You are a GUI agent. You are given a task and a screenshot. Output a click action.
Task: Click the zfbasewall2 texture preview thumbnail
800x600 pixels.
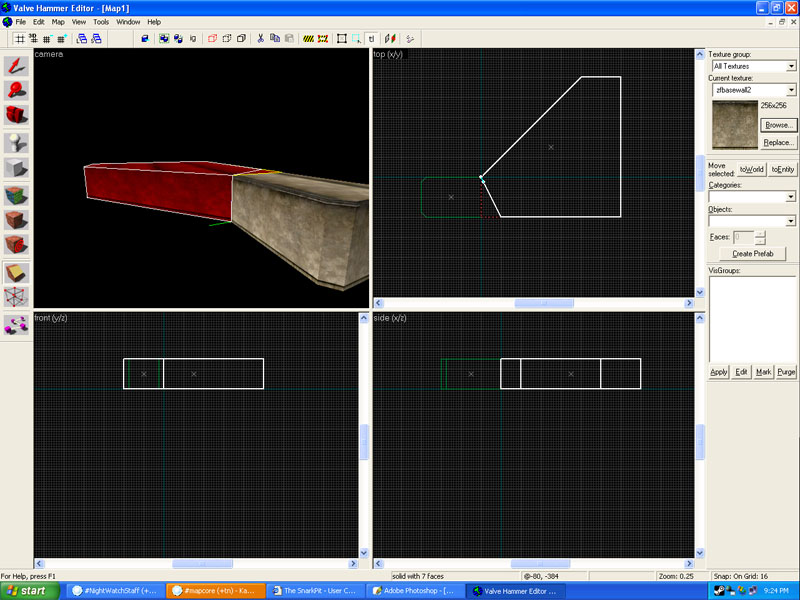point(732,125)
